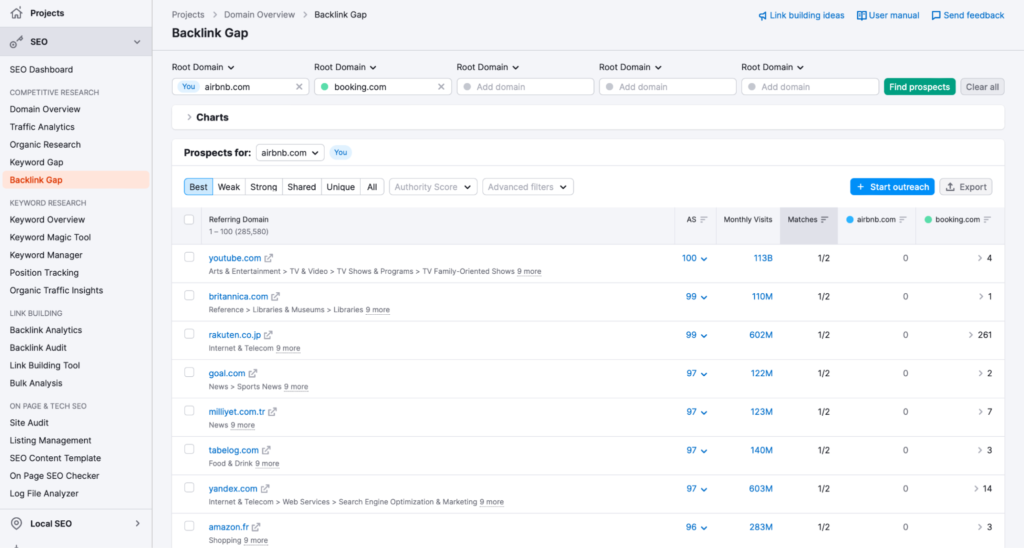Open Backlink Analytics in the sidebar
Viewport: 1024px width, 548px height.
(x=46, y=330)
